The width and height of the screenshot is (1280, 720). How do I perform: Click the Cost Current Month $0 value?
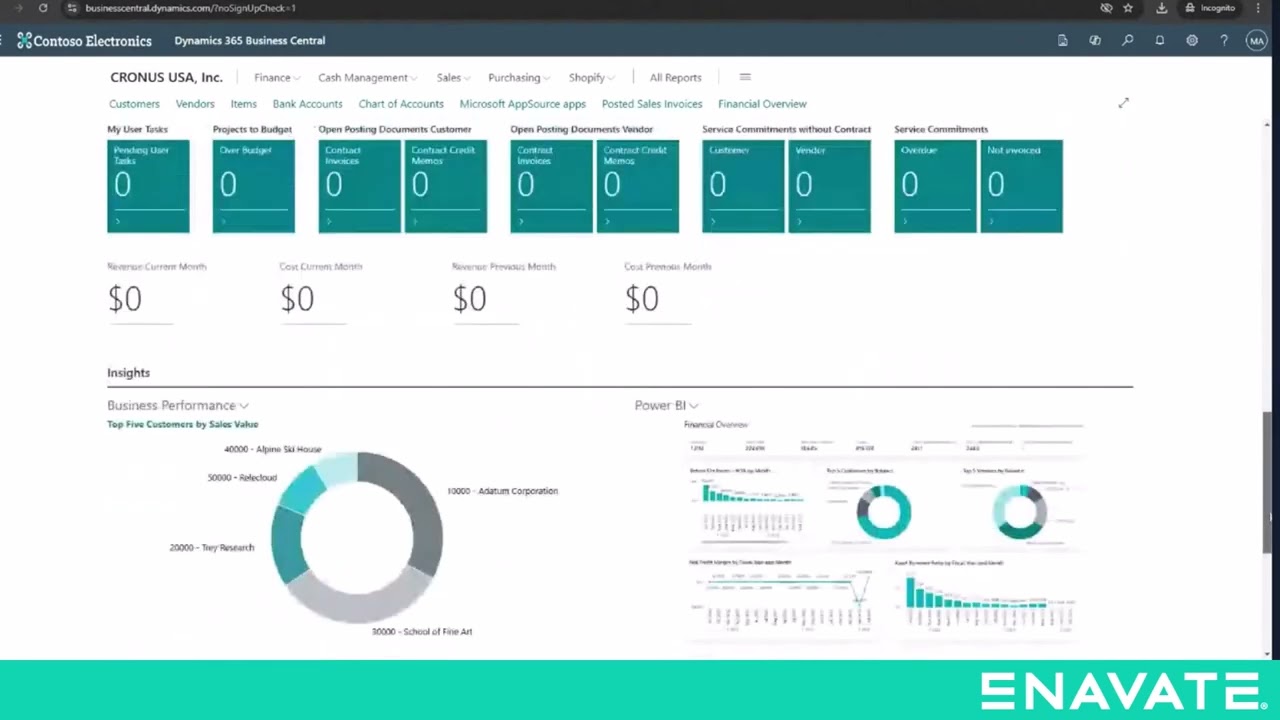point(297,299)
